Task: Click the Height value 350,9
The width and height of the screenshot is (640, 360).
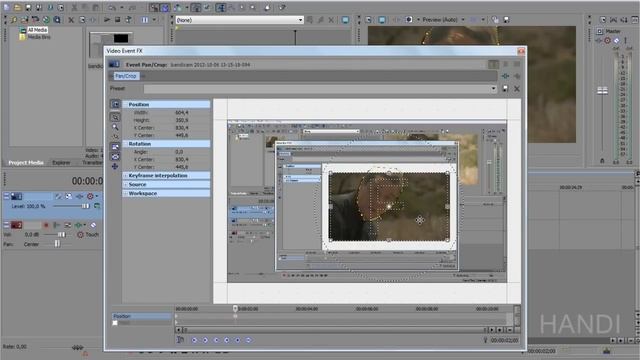Action: pyautogui.click(x=182, y=120)
